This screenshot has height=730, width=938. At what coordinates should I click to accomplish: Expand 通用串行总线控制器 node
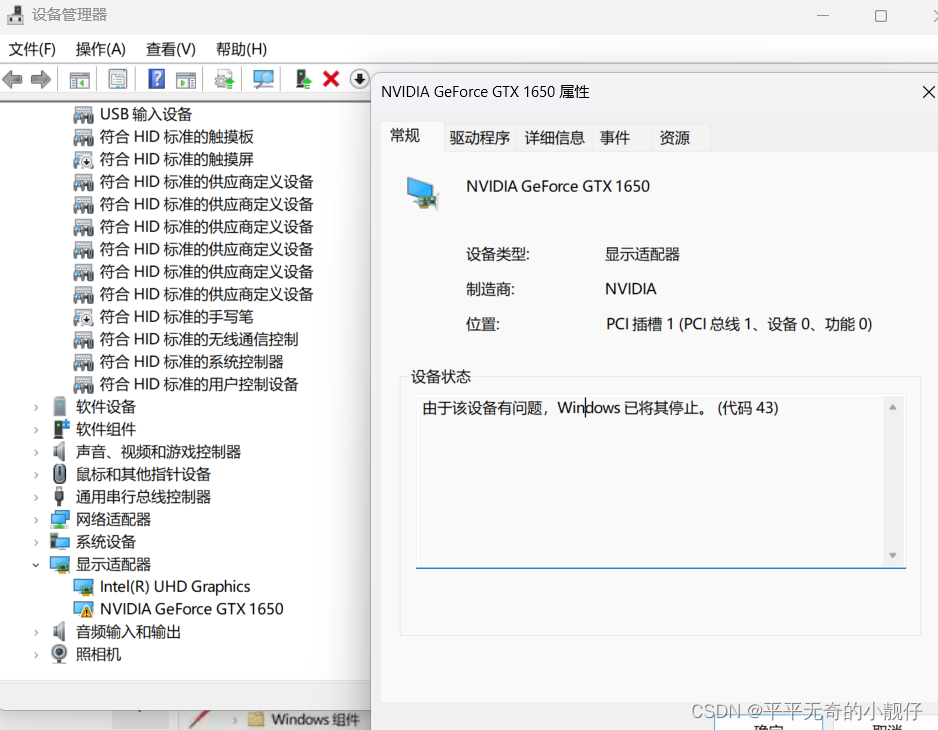[36, 497]
